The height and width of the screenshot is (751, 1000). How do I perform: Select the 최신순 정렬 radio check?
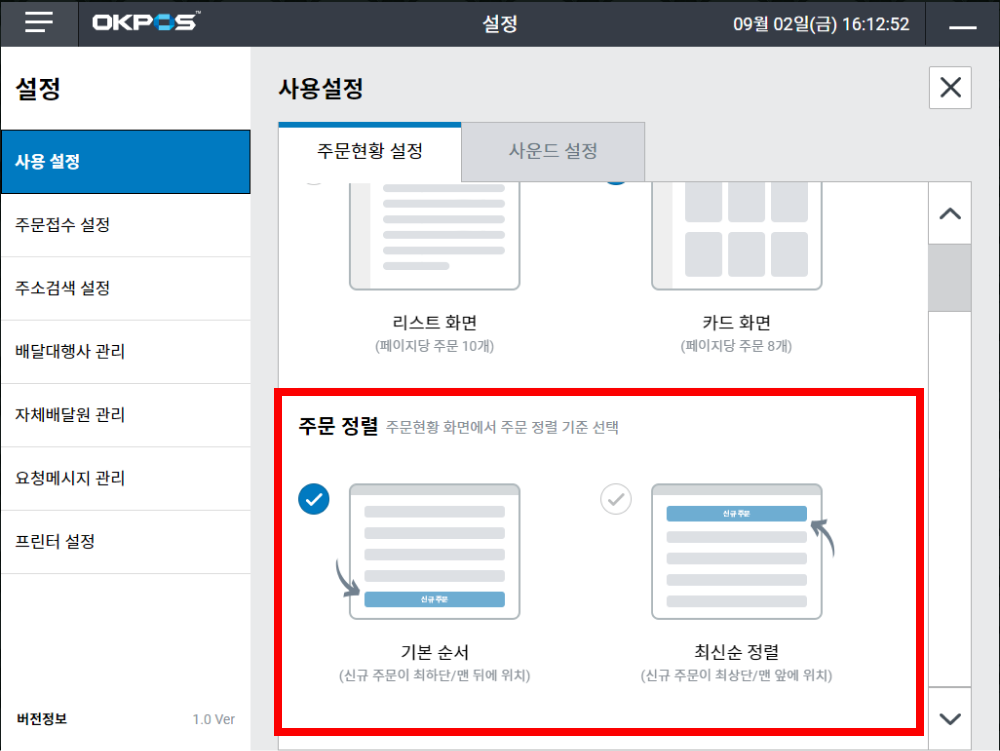(616, 498)
